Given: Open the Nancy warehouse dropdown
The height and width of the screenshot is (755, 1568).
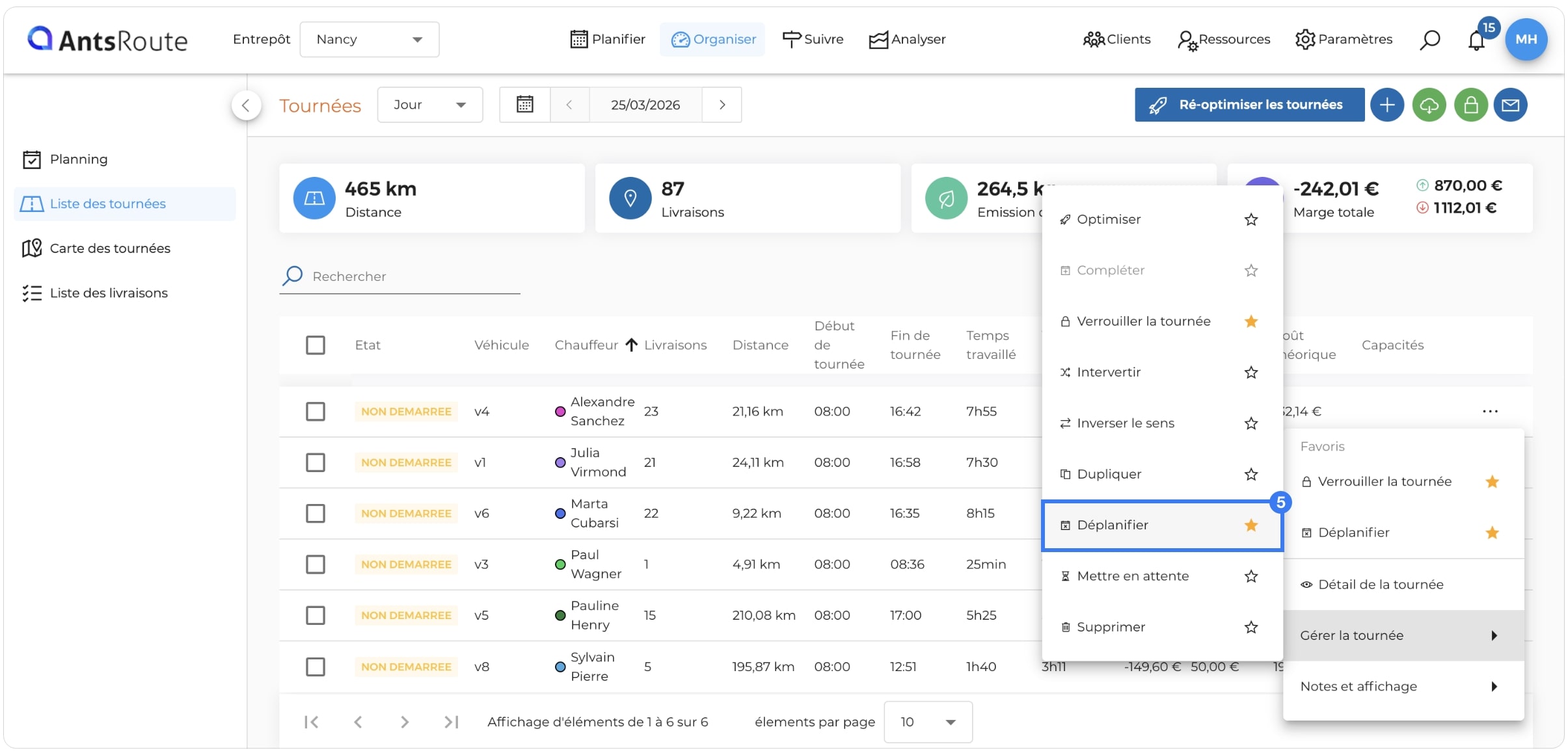Looking at the screenshot, I should [369, 40].
